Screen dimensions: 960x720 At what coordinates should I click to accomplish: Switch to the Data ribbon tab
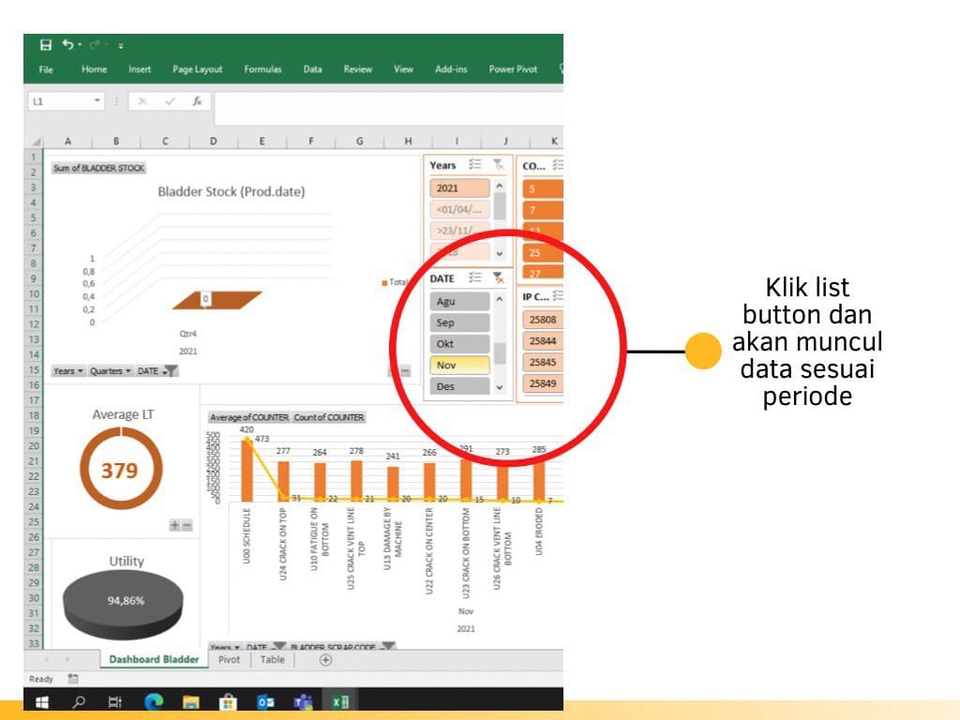point(312,69)
